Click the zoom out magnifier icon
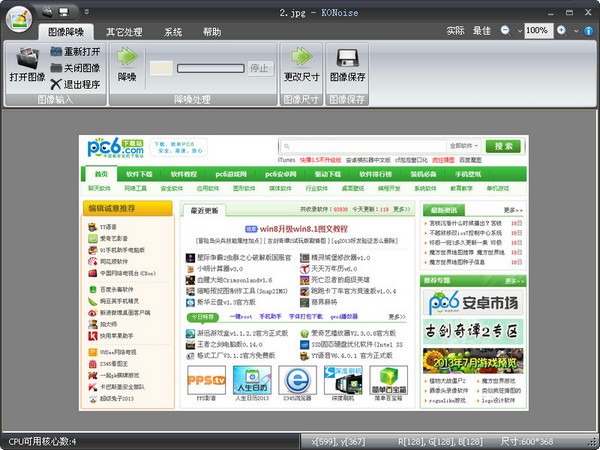Viewport: 600px width, 450px height. (505, 31)
